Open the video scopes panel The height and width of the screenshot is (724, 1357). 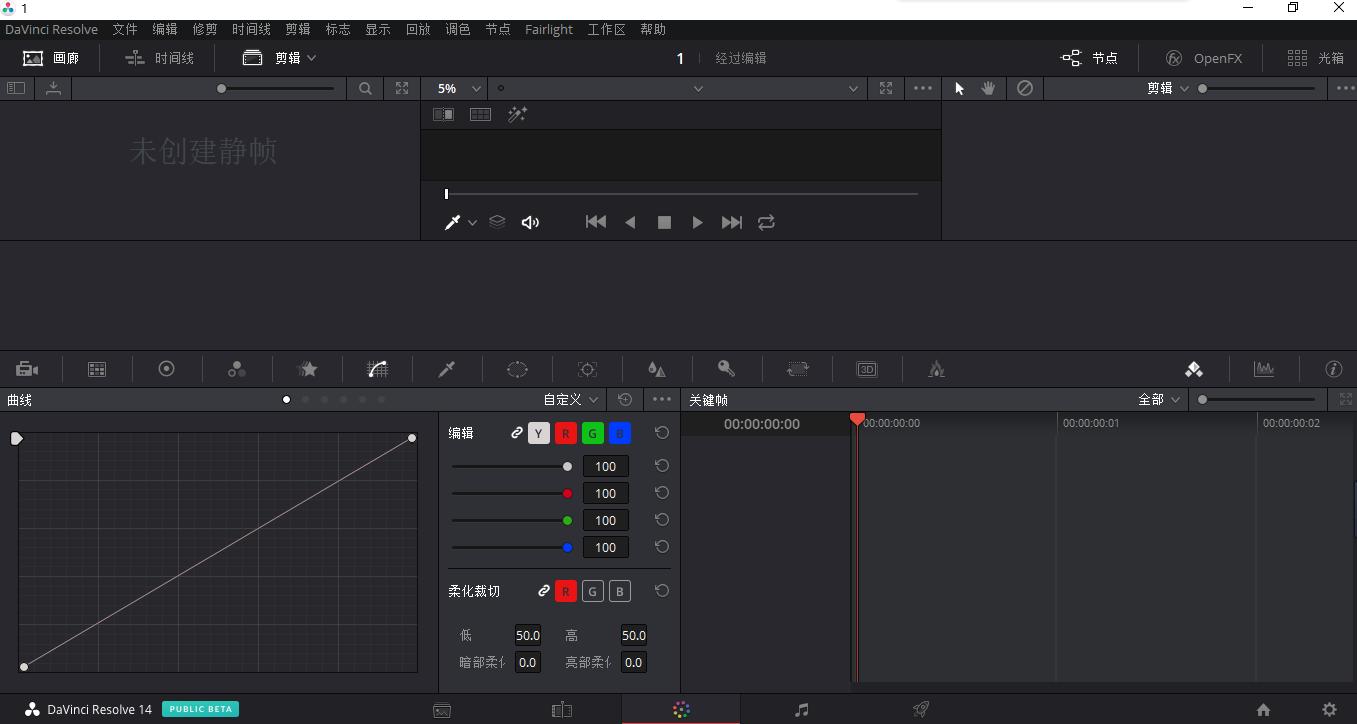click(x=1264, y=369)
